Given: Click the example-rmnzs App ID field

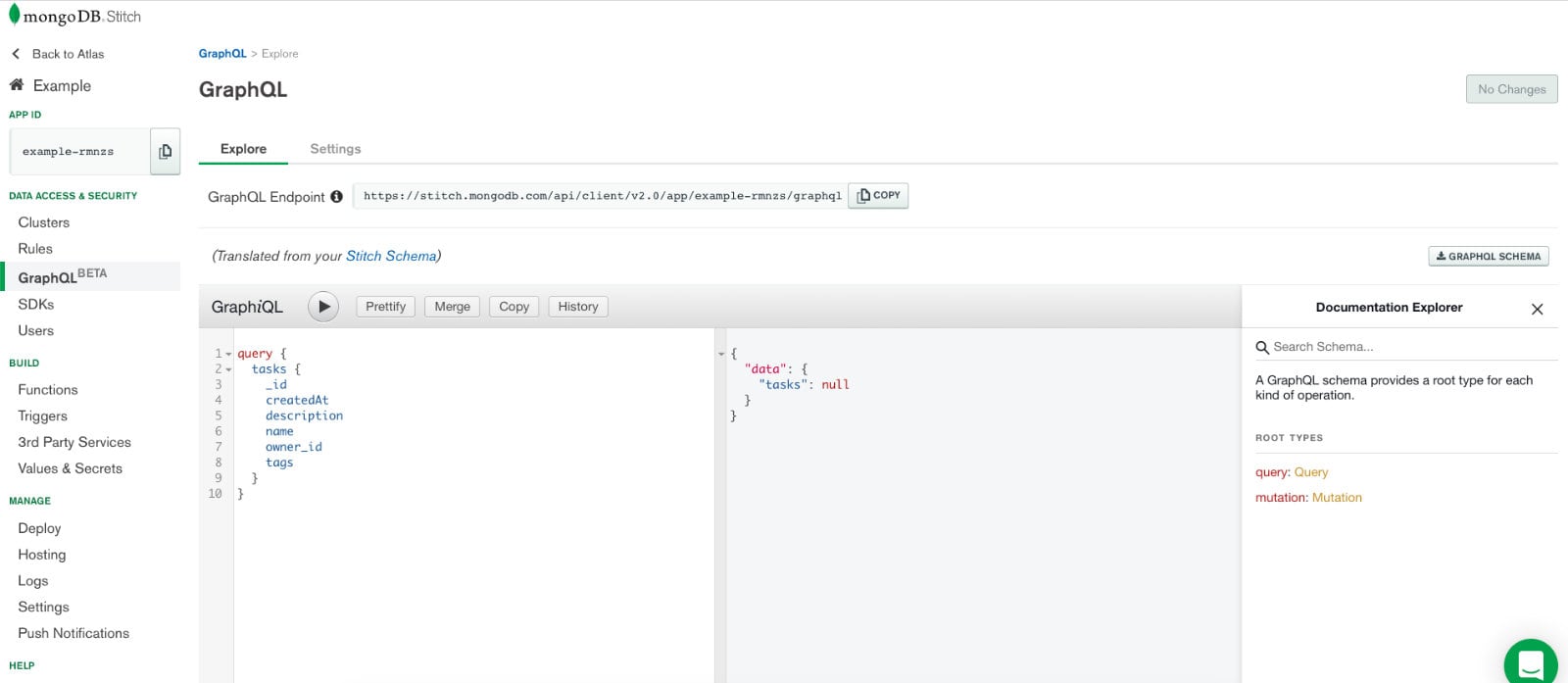Looking at the screenshot, I should 79,152.
